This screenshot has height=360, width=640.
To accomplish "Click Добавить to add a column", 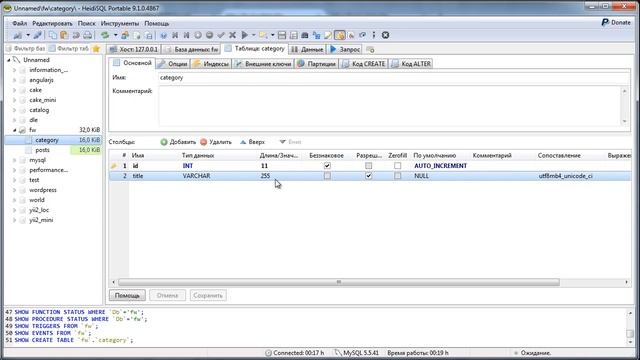I will pyautogui.click(x=178, y=142).
